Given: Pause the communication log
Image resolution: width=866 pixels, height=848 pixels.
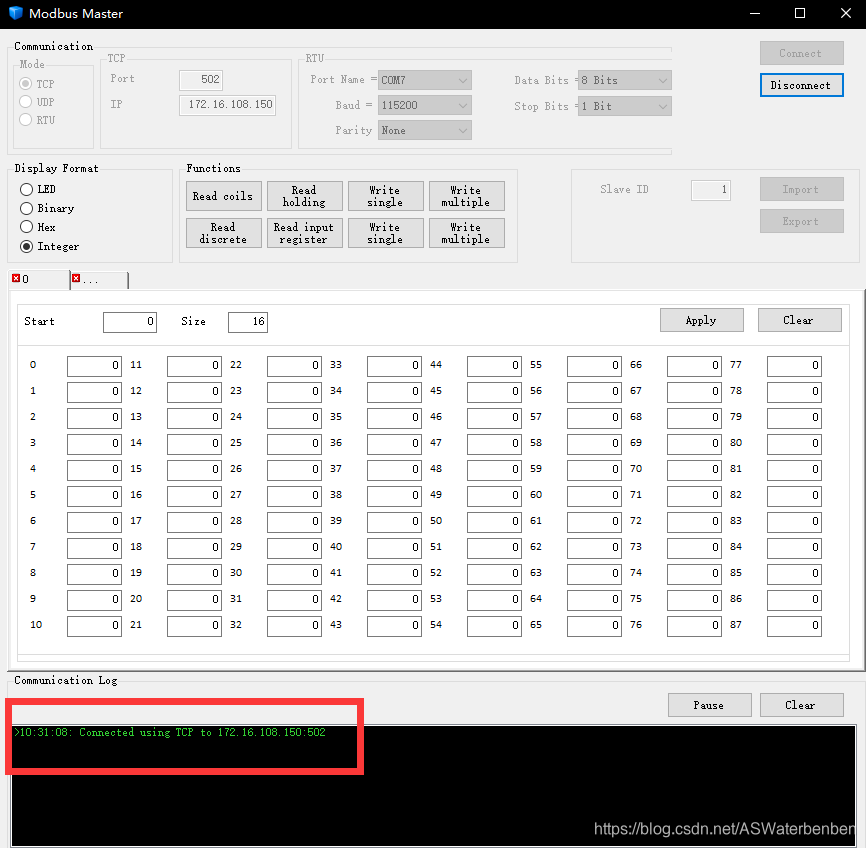Looking at the screenshot, I should (709, 705).
